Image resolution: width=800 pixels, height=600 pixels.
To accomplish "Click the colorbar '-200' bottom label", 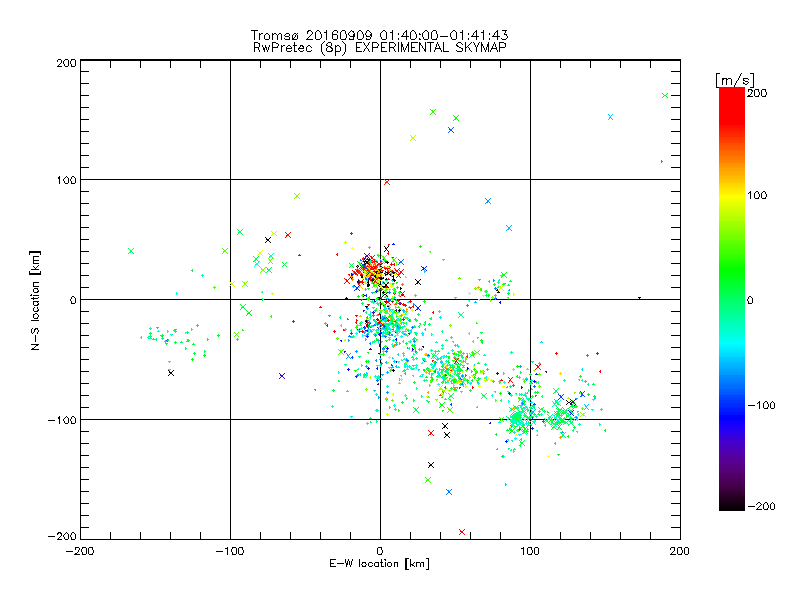I will click(761, 506).
